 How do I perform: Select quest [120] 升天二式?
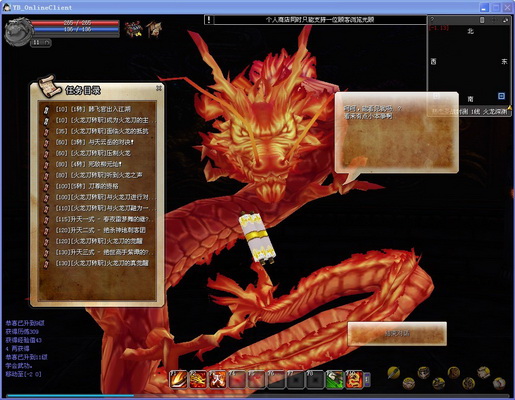100,230
